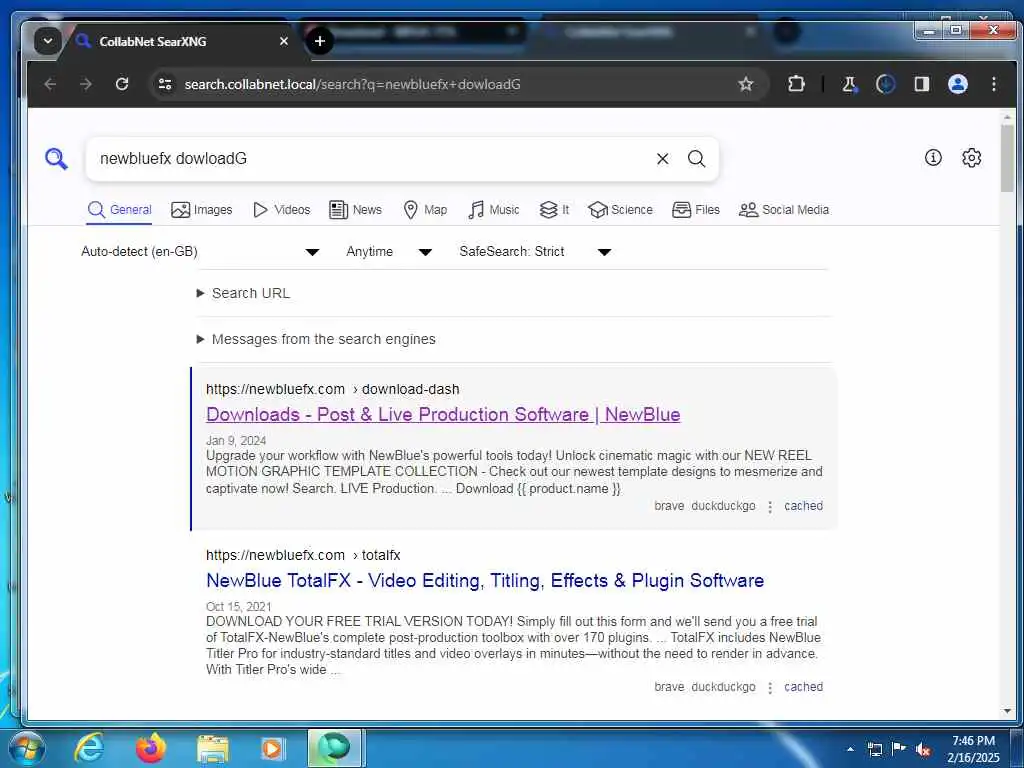Open the SafeSearch Strict dropdown

tap(535, 251)
